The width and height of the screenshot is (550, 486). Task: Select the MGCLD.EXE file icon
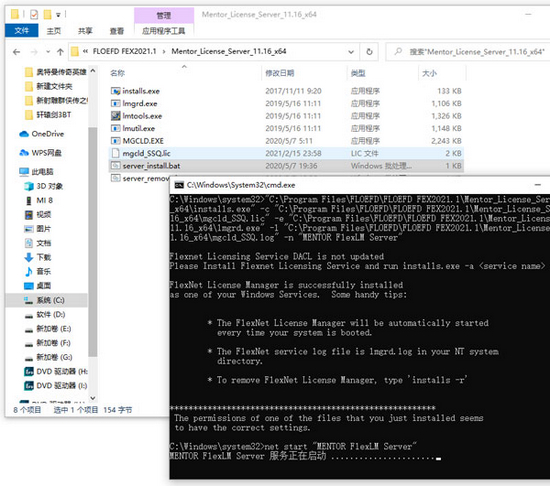tap(115, 141)
